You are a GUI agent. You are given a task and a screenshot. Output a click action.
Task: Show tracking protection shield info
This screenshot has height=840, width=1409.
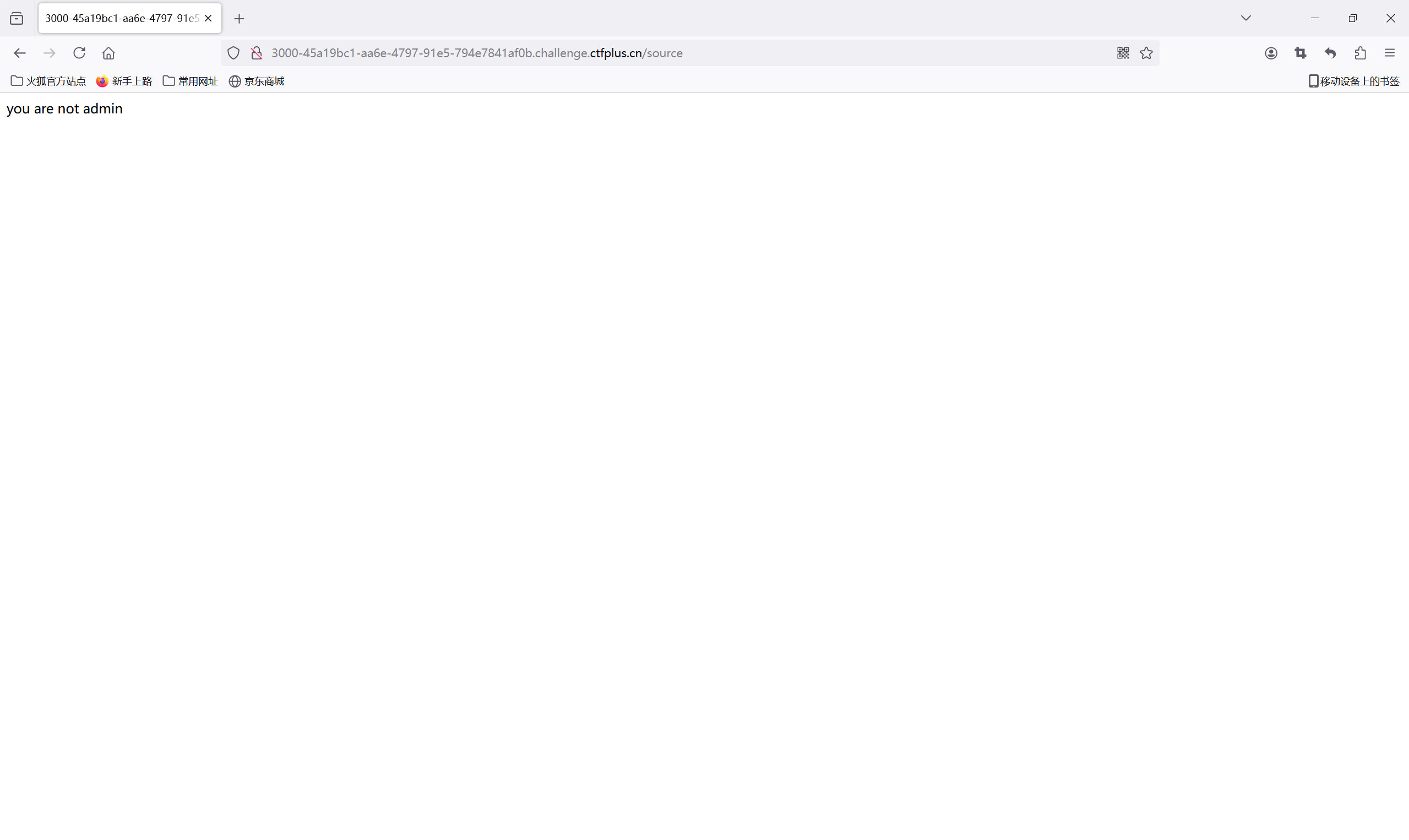(233, 53)
